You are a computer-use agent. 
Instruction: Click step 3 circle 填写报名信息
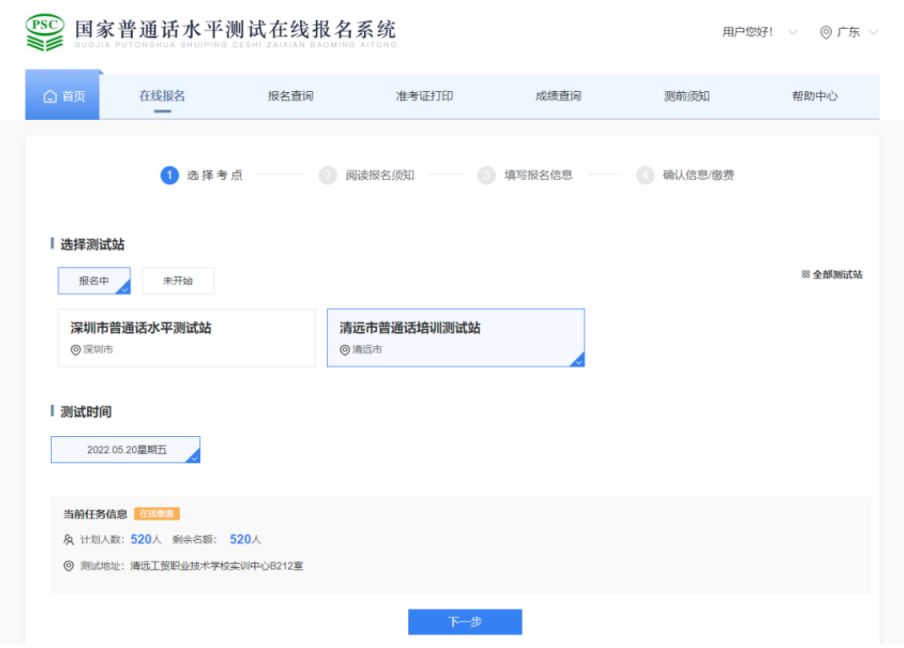(x=487, y=175)
